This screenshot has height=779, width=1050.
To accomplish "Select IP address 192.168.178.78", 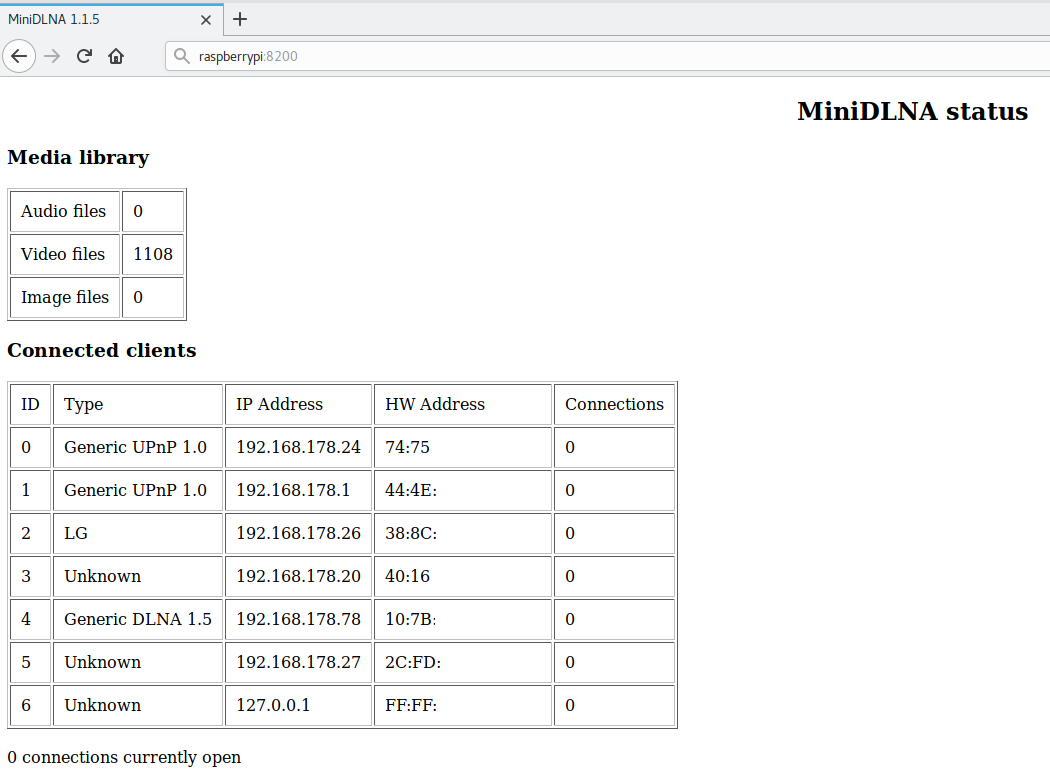I will tap(298, 619).
